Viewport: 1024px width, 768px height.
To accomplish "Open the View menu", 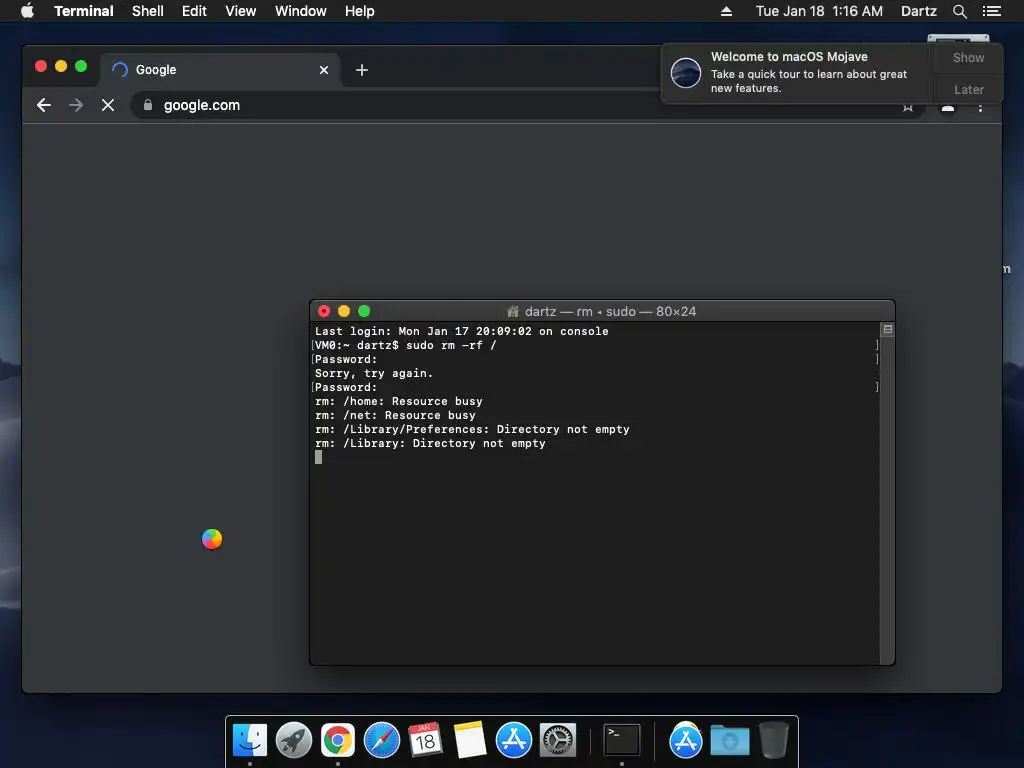I will click(x=240, y=11).
